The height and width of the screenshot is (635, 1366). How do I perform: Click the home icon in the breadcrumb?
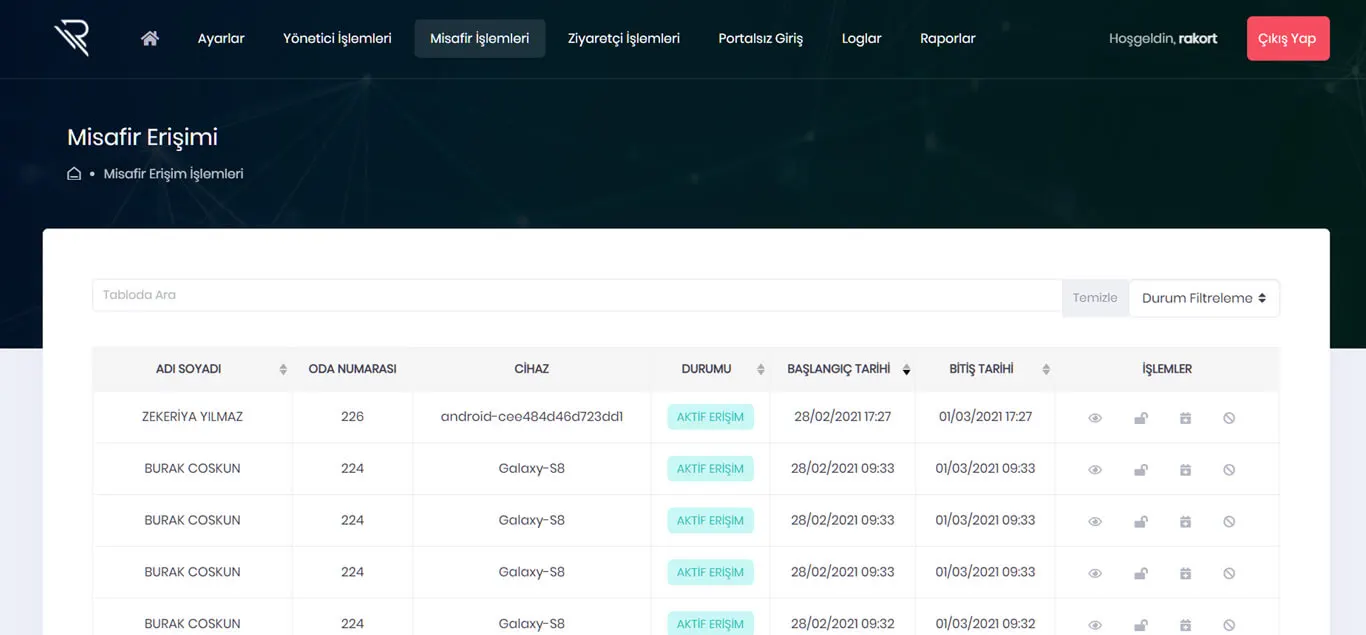(x=74, y=173)
